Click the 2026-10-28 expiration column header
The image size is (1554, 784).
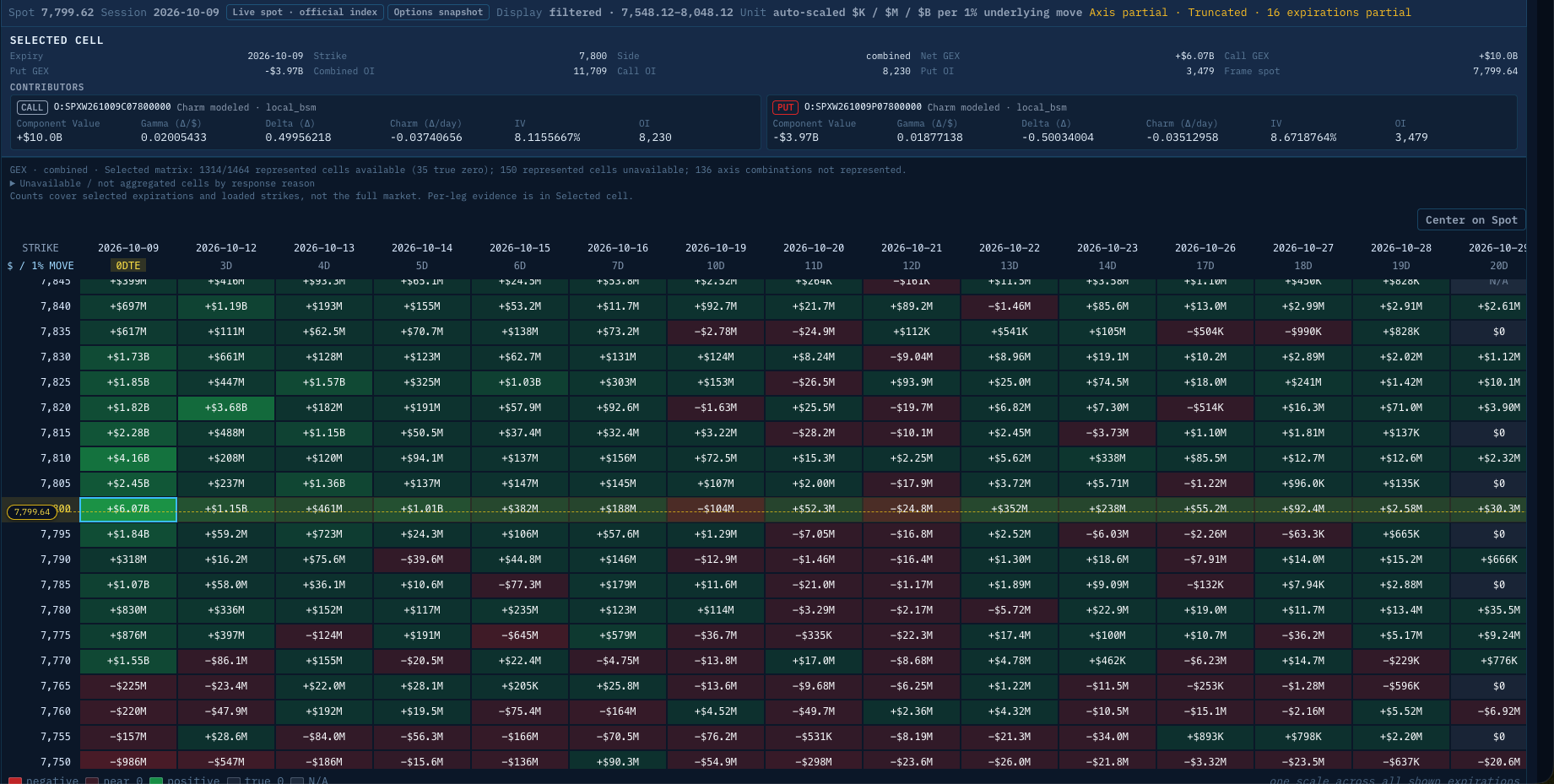[x=1401, y=248]
